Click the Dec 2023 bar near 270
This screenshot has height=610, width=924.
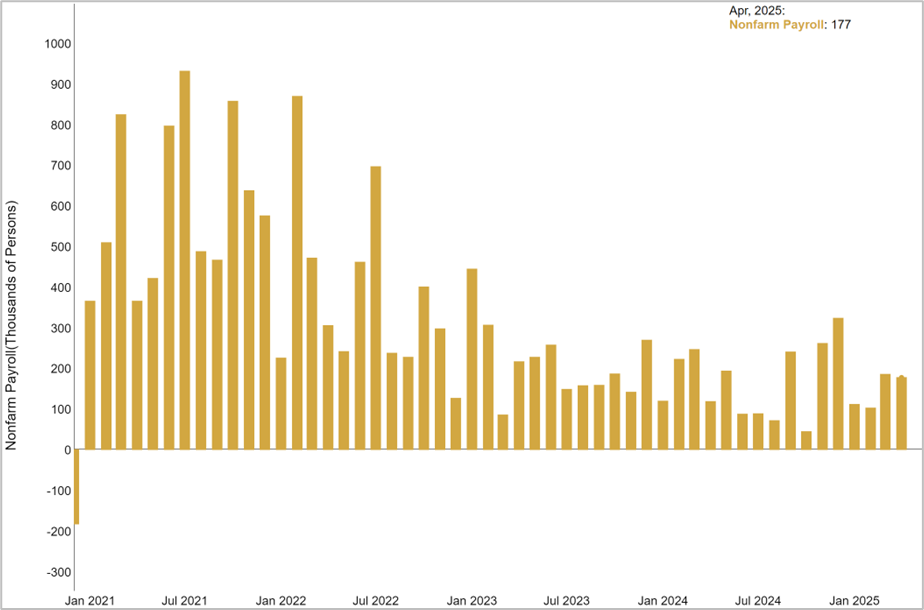[x=646, y=394]
